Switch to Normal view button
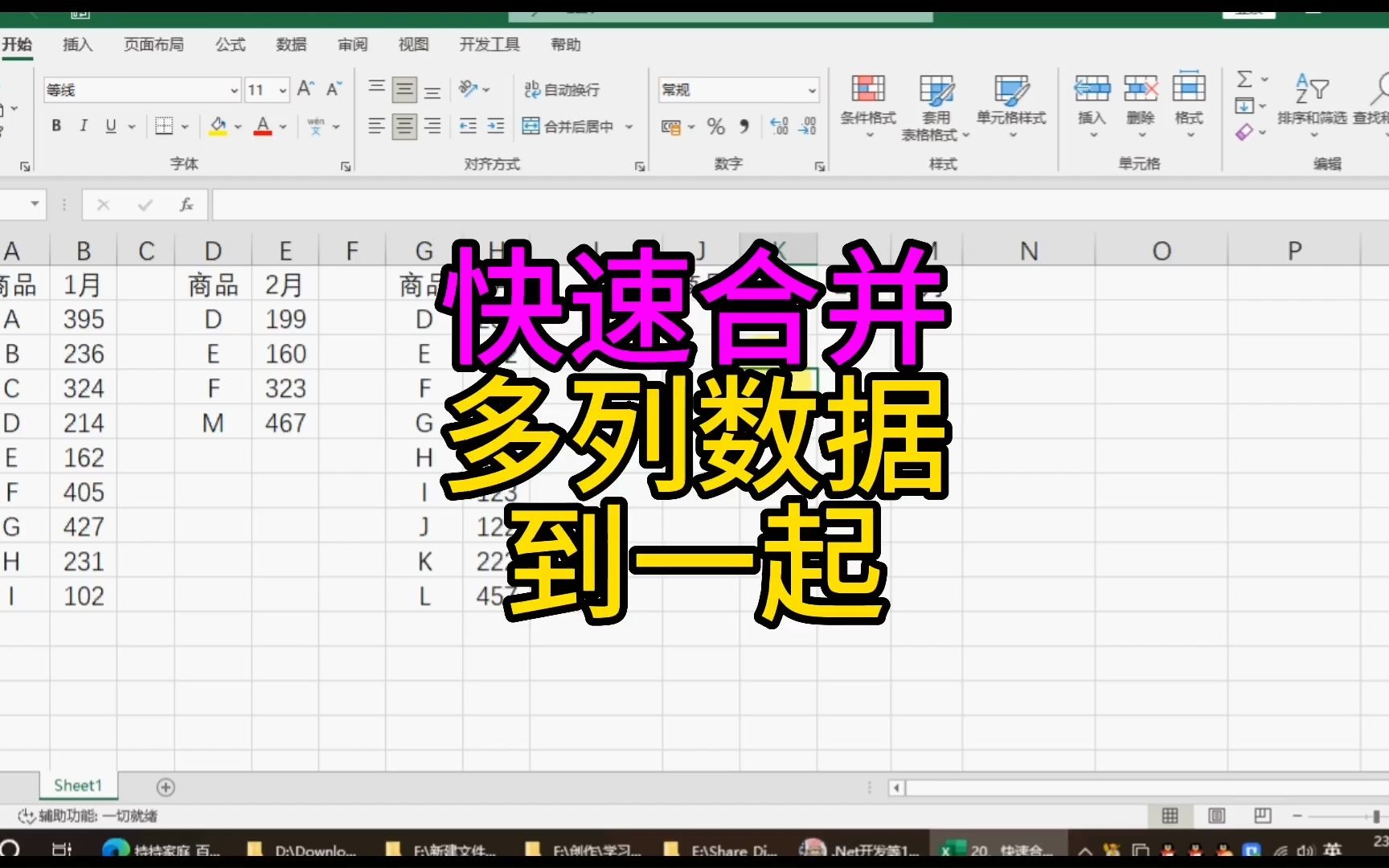Viewport: 1389px width, 868px height. 1170,816
